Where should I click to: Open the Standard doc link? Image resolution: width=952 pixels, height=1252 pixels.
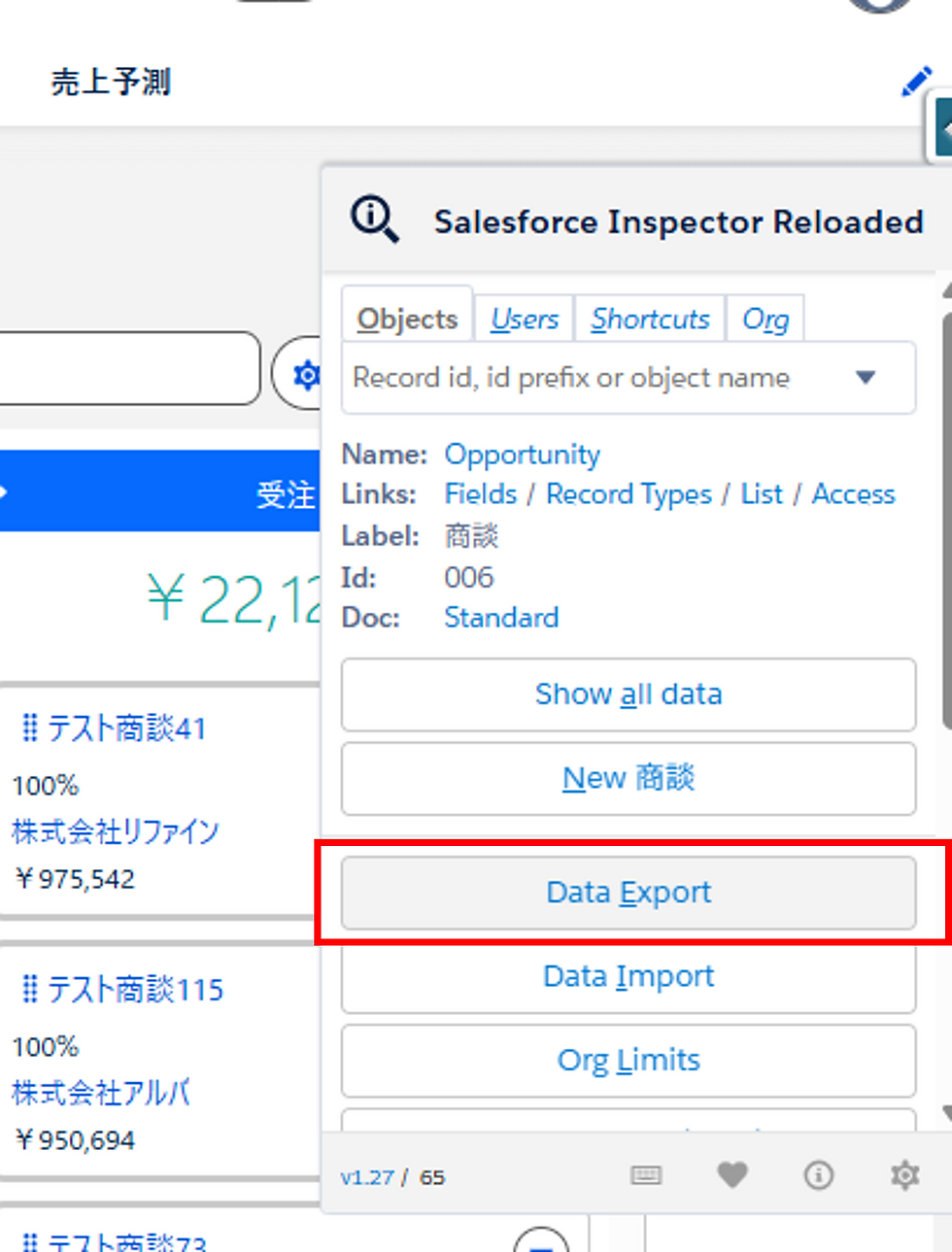501,617
